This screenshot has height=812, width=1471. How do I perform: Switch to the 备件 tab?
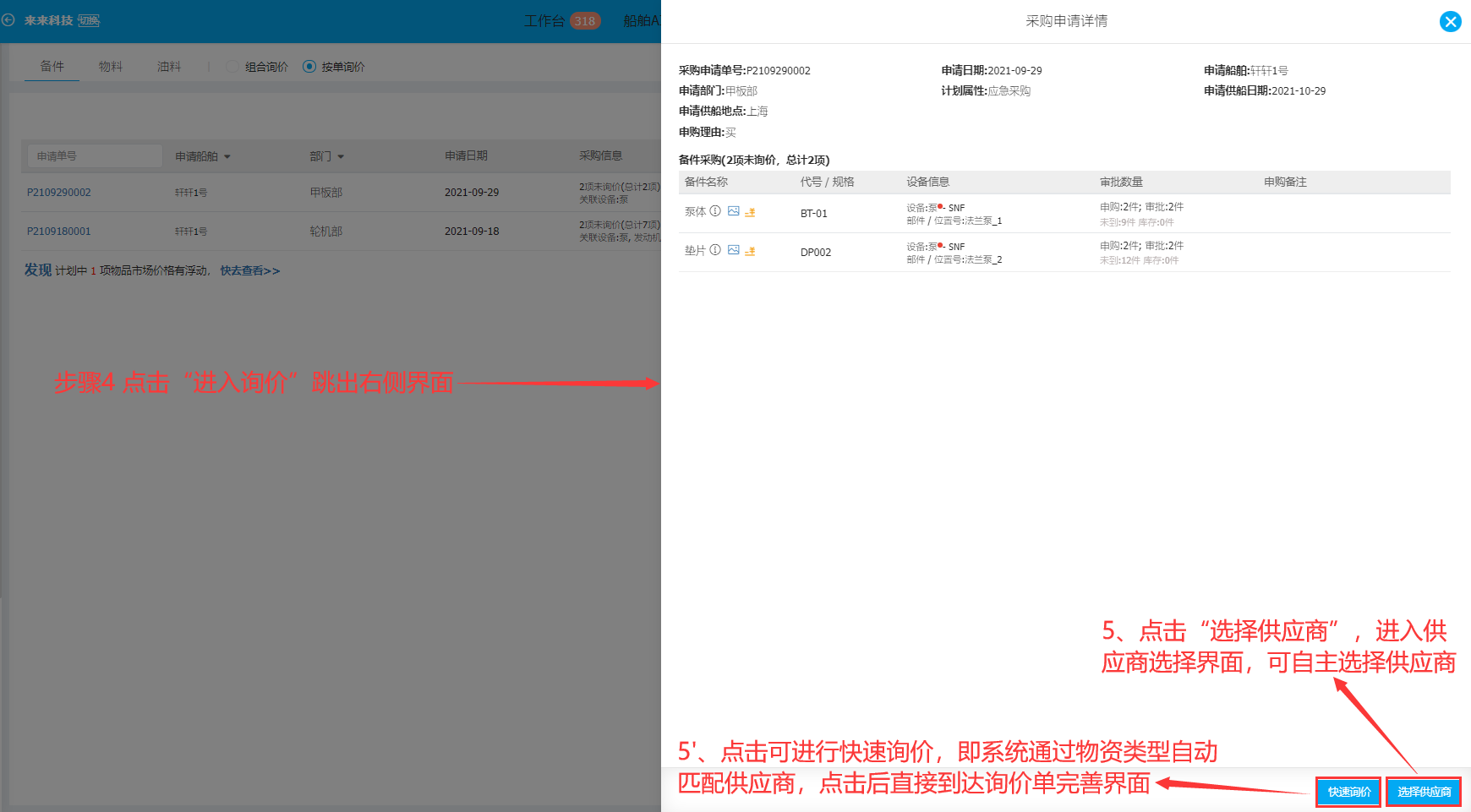(52, 66)
